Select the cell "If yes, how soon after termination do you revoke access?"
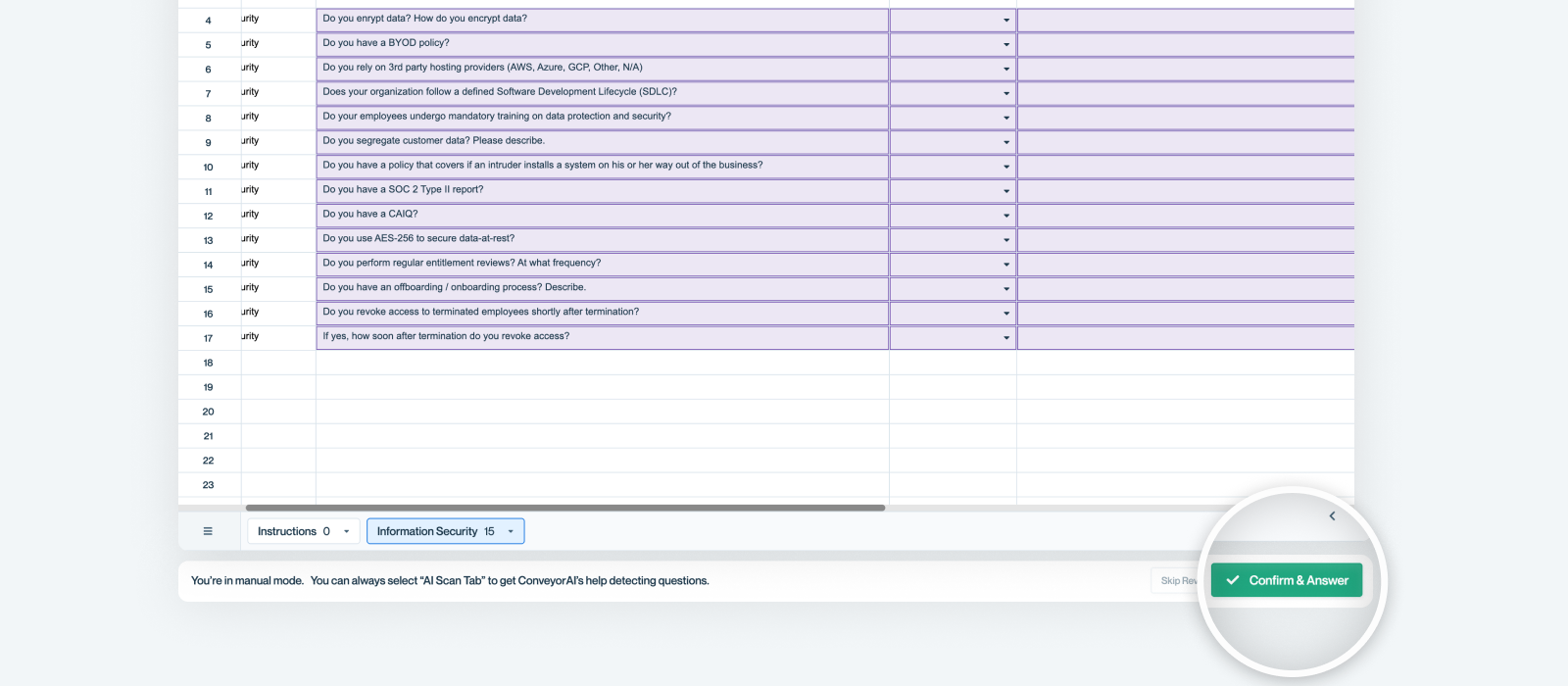This screenshot has height=686, width=1568. pyautogui.click(x=603, y=338)
